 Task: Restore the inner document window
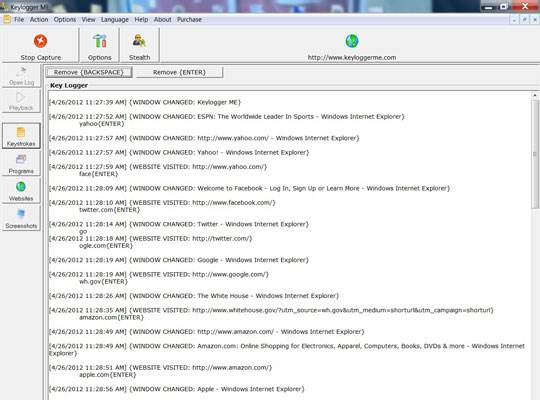[525, 20]
